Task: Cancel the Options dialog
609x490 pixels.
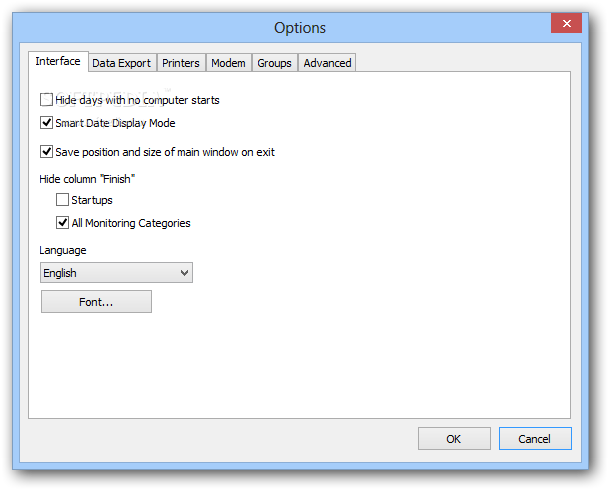Action: tap(535, 439)
